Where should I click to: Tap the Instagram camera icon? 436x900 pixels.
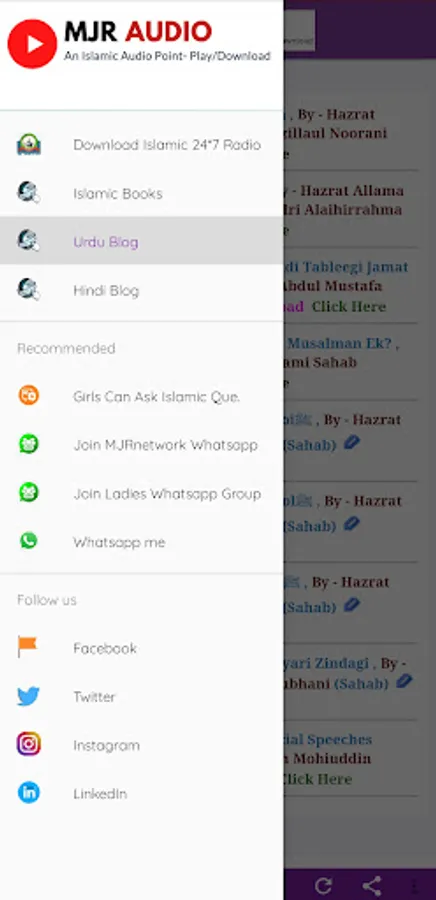[28, 744]
